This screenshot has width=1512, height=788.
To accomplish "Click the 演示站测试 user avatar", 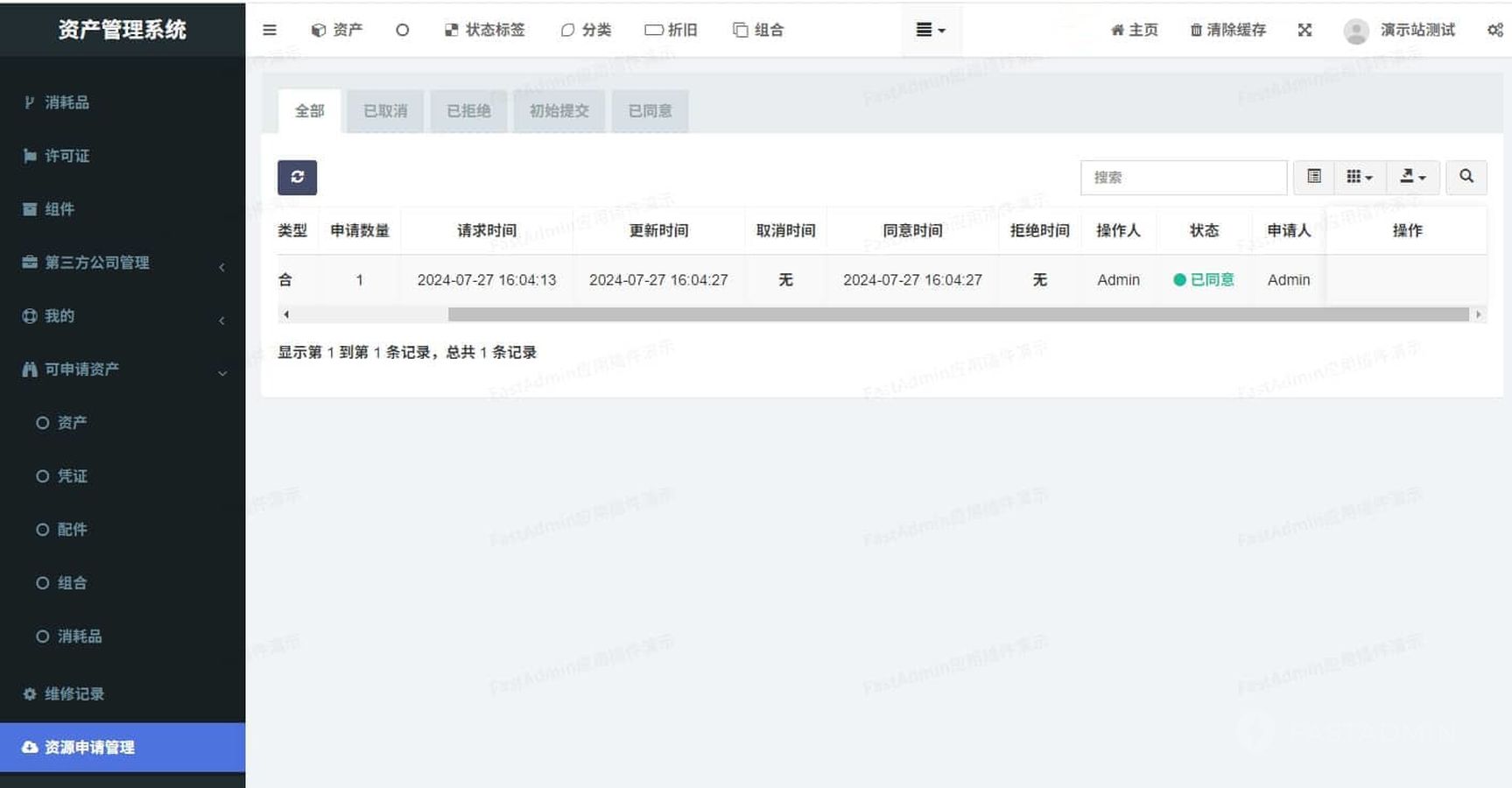I will [1356, 32].
